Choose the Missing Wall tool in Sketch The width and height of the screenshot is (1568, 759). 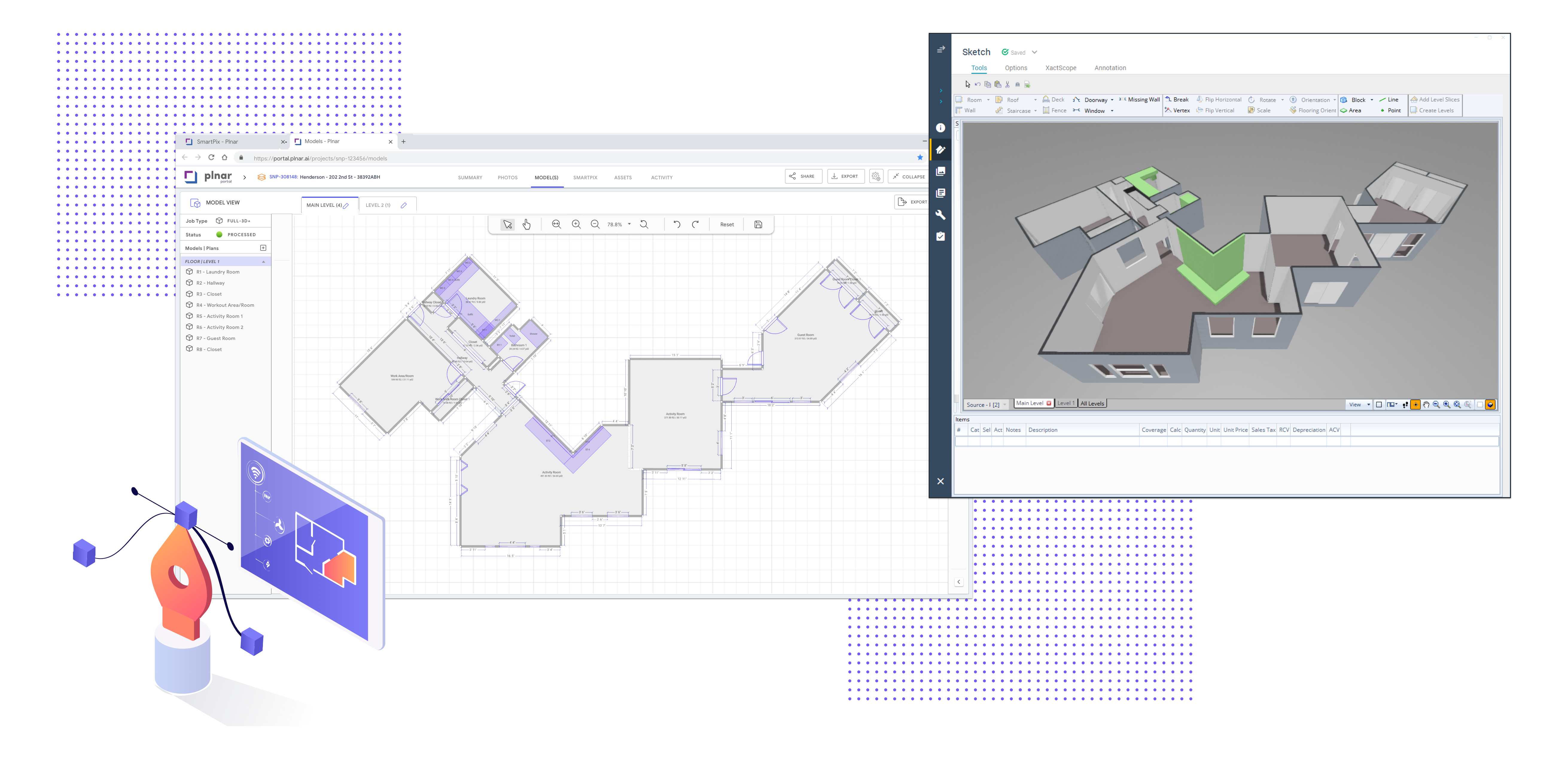[x=1139, y=99]
